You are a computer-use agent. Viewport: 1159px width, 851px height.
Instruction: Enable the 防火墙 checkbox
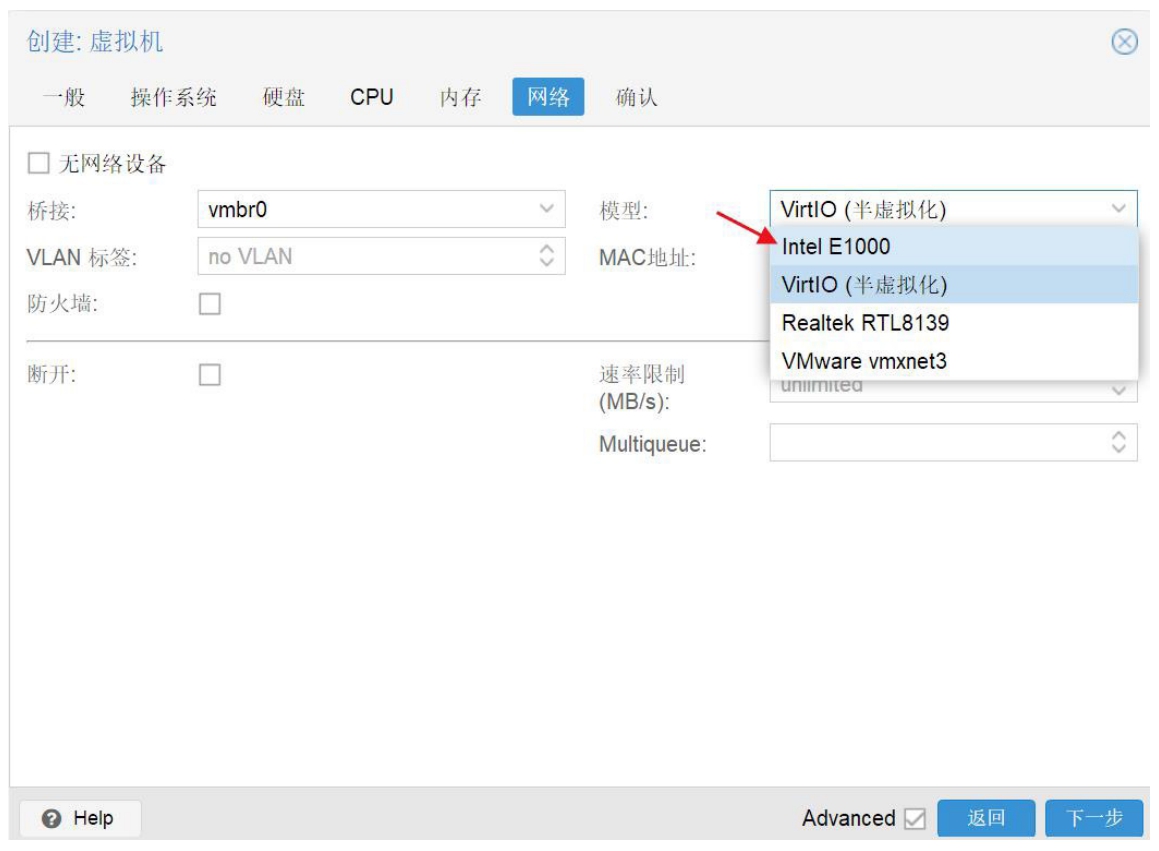click(x=209, y=304)
